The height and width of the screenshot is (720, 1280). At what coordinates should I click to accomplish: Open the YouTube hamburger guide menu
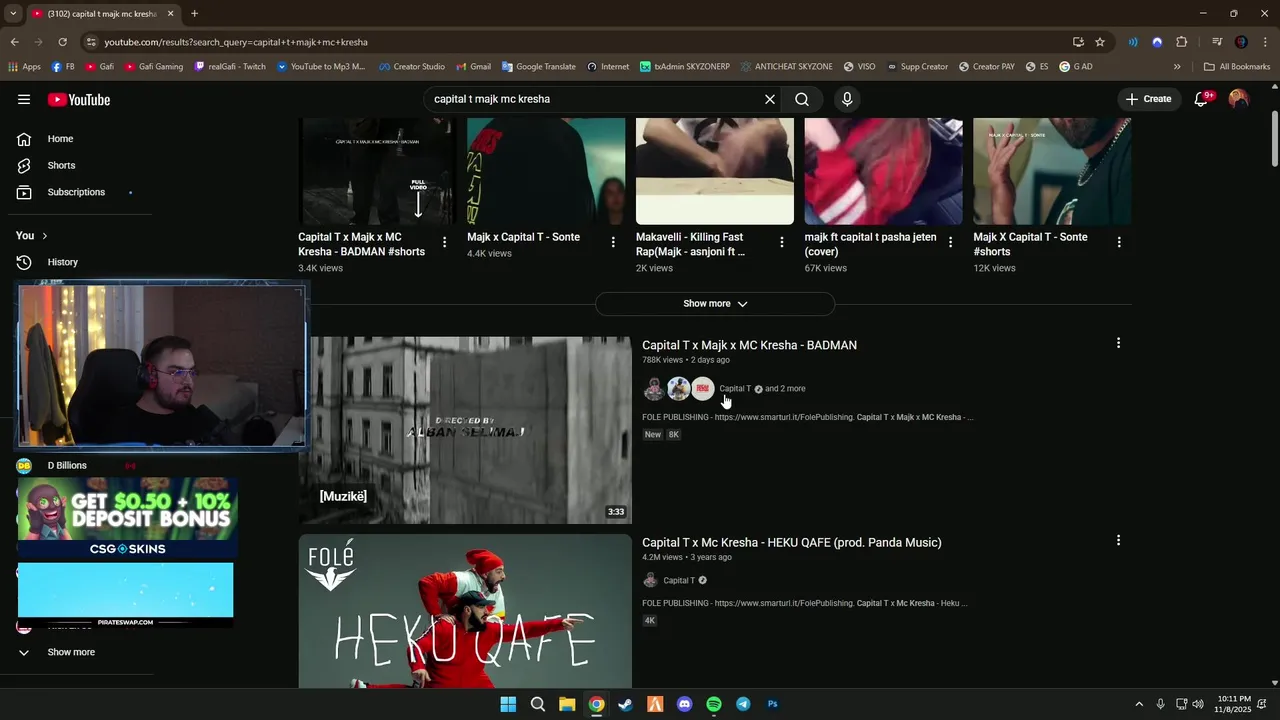24,99
